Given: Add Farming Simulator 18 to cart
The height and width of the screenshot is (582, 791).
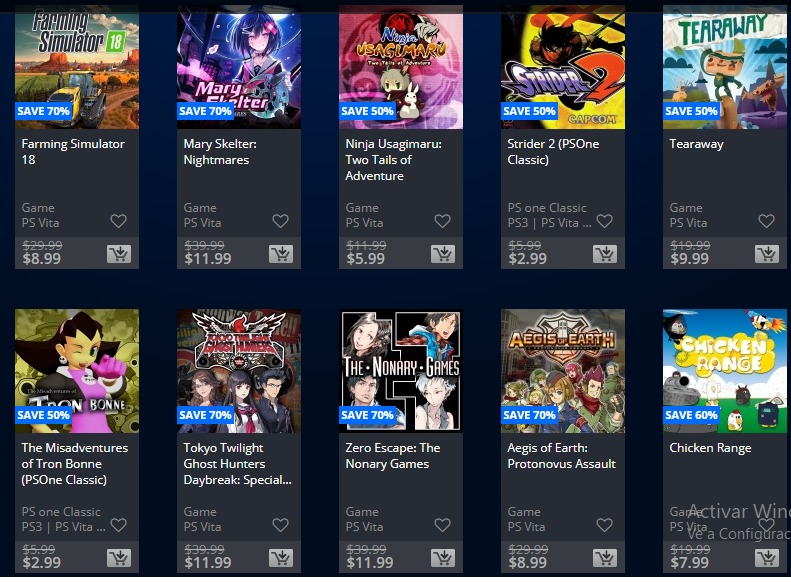Looking at the screenshot, I should (x=119, y=254).
